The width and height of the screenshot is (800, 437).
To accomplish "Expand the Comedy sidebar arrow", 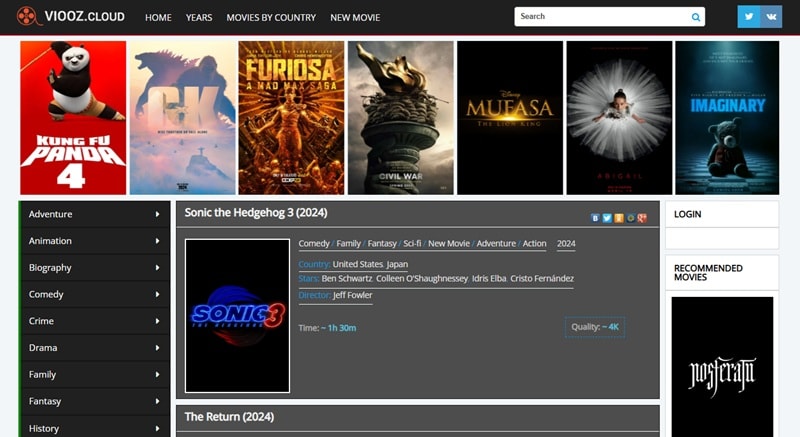I will (x=157, y=294).
